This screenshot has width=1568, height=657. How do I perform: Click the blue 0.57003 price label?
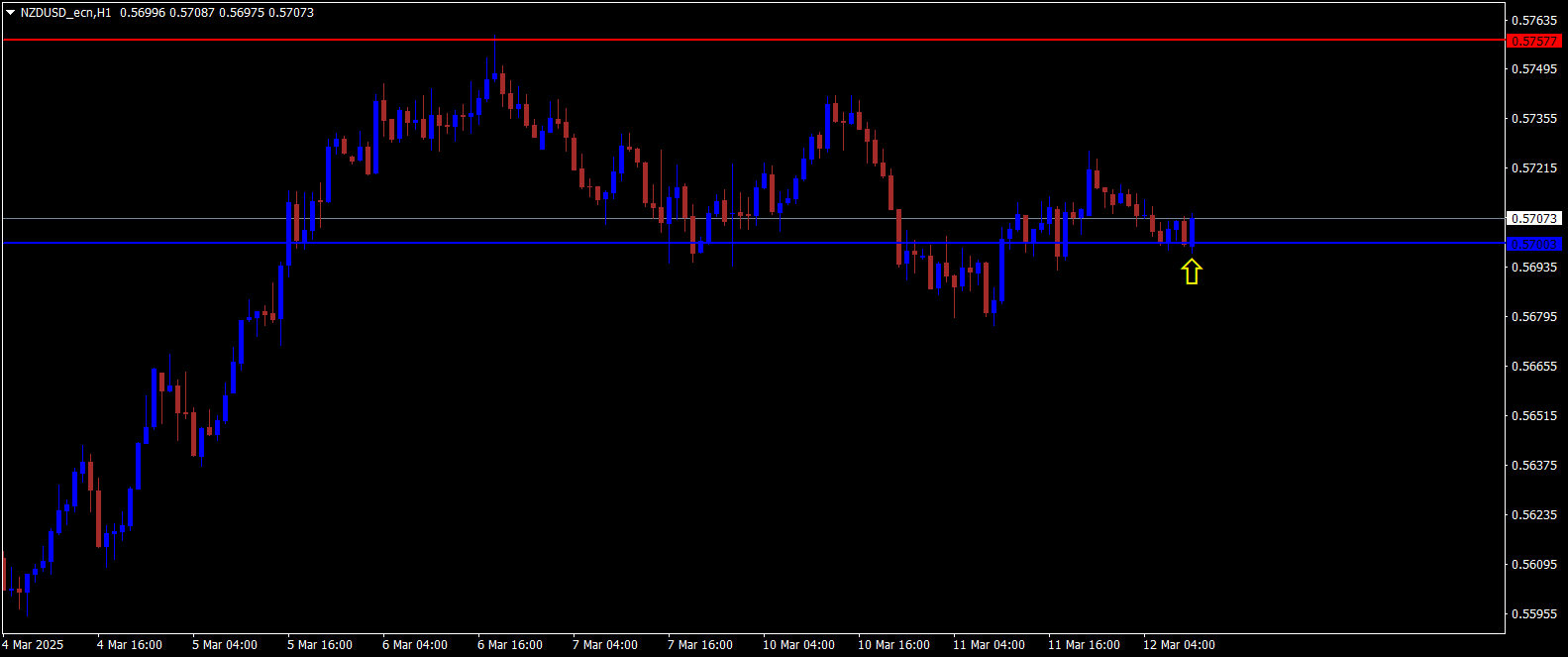[x=1533, y=244]
